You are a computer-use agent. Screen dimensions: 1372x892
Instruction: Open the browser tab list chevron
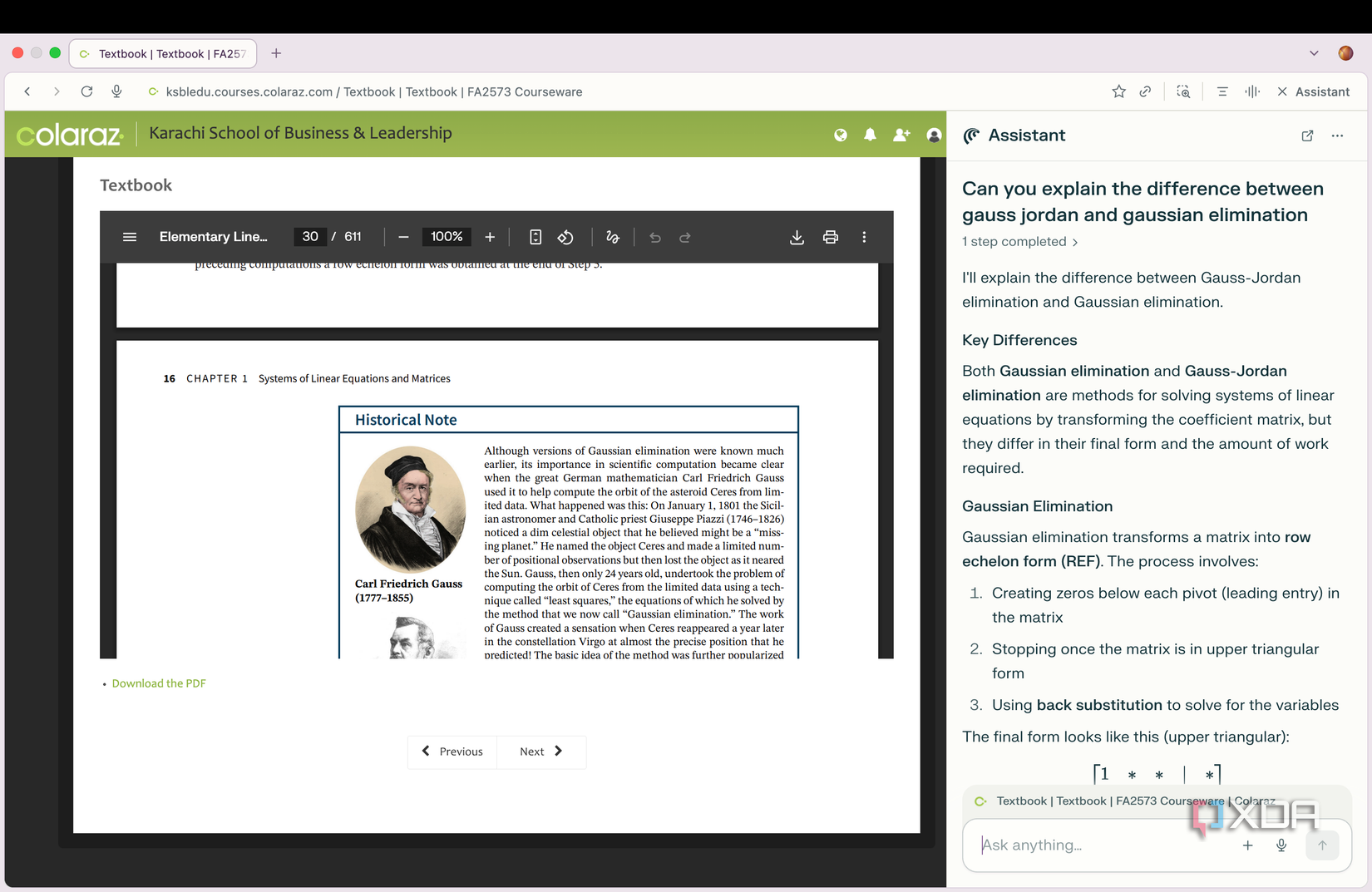[1314, 53]
